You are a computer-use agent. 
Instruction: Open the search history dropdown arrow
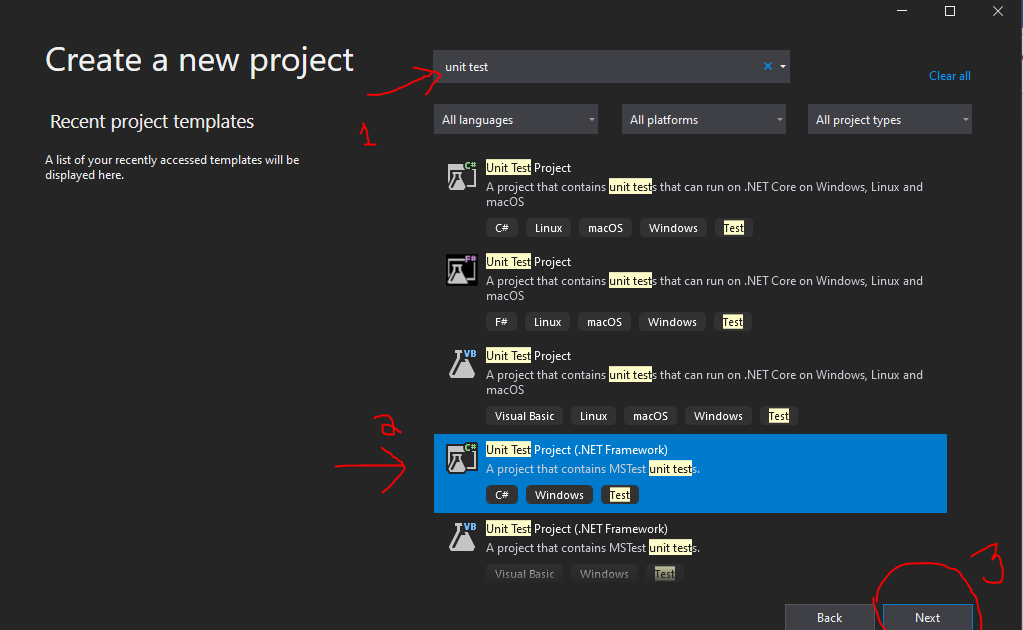click(781, 66)
